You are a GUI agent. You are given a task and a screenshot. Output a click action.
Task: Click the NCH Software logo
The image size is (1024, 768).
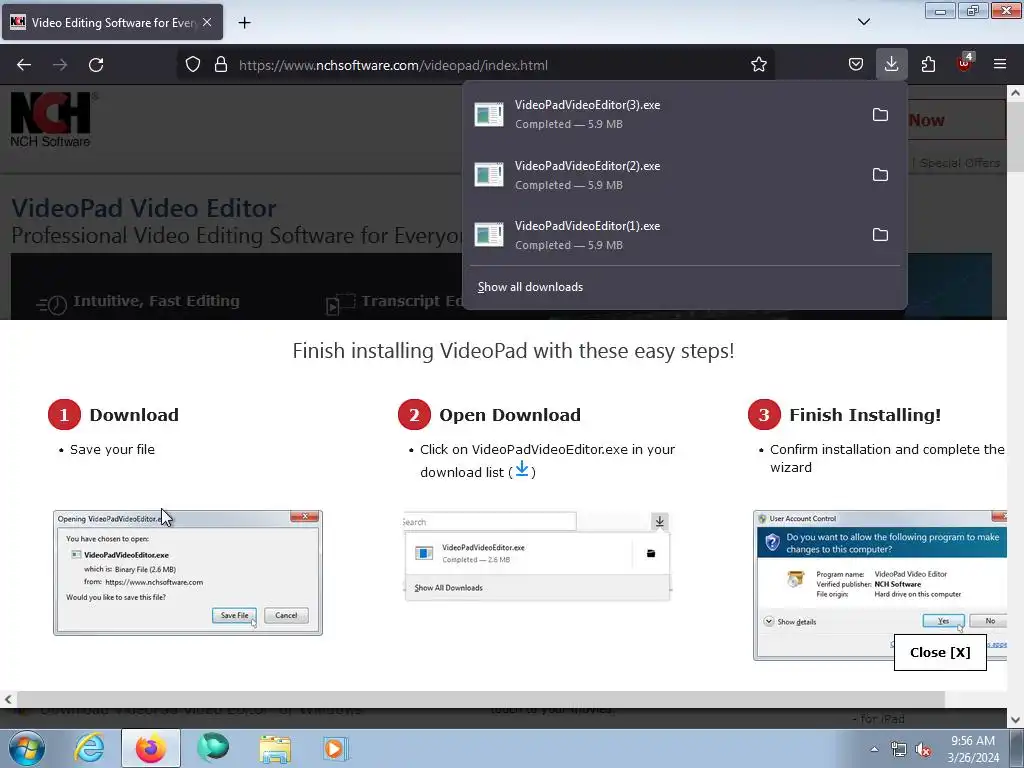click(52, 120)
